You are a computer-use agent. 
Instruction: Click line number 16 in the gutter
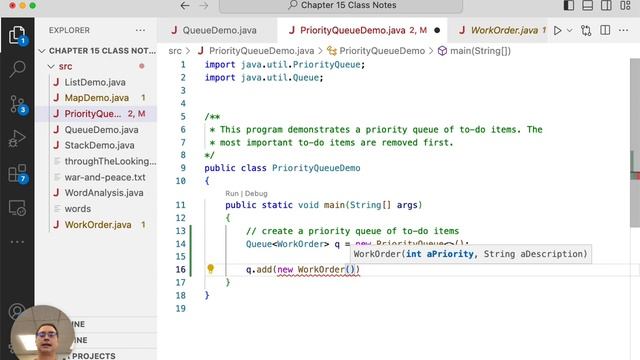(181, 269)
